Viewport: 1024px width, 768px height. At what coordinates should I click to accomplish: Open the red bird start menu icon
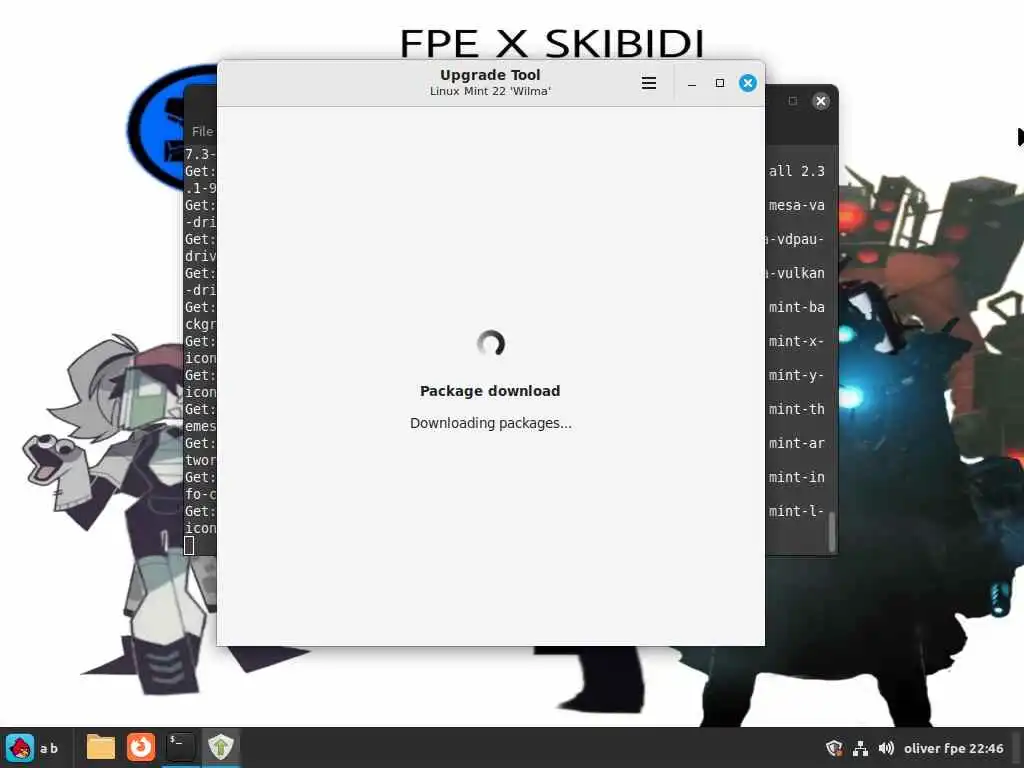point(20,747)
